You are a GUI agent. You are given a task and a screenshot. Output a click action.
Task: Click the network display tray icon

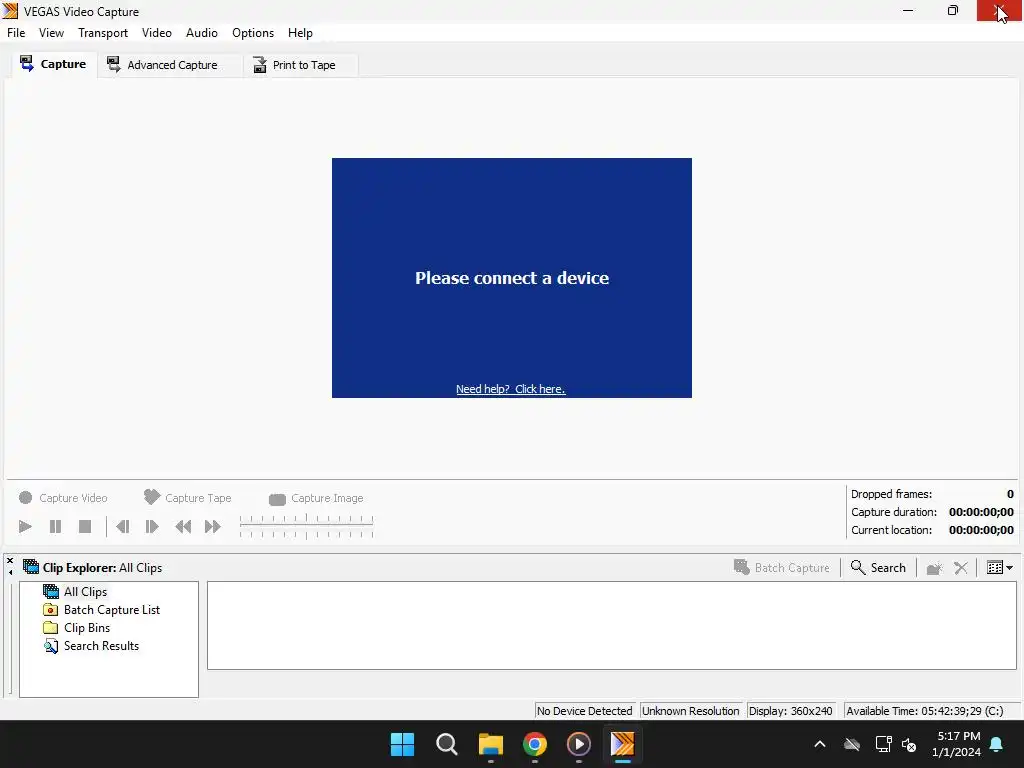pyautogui.click(x=883, y=744)
